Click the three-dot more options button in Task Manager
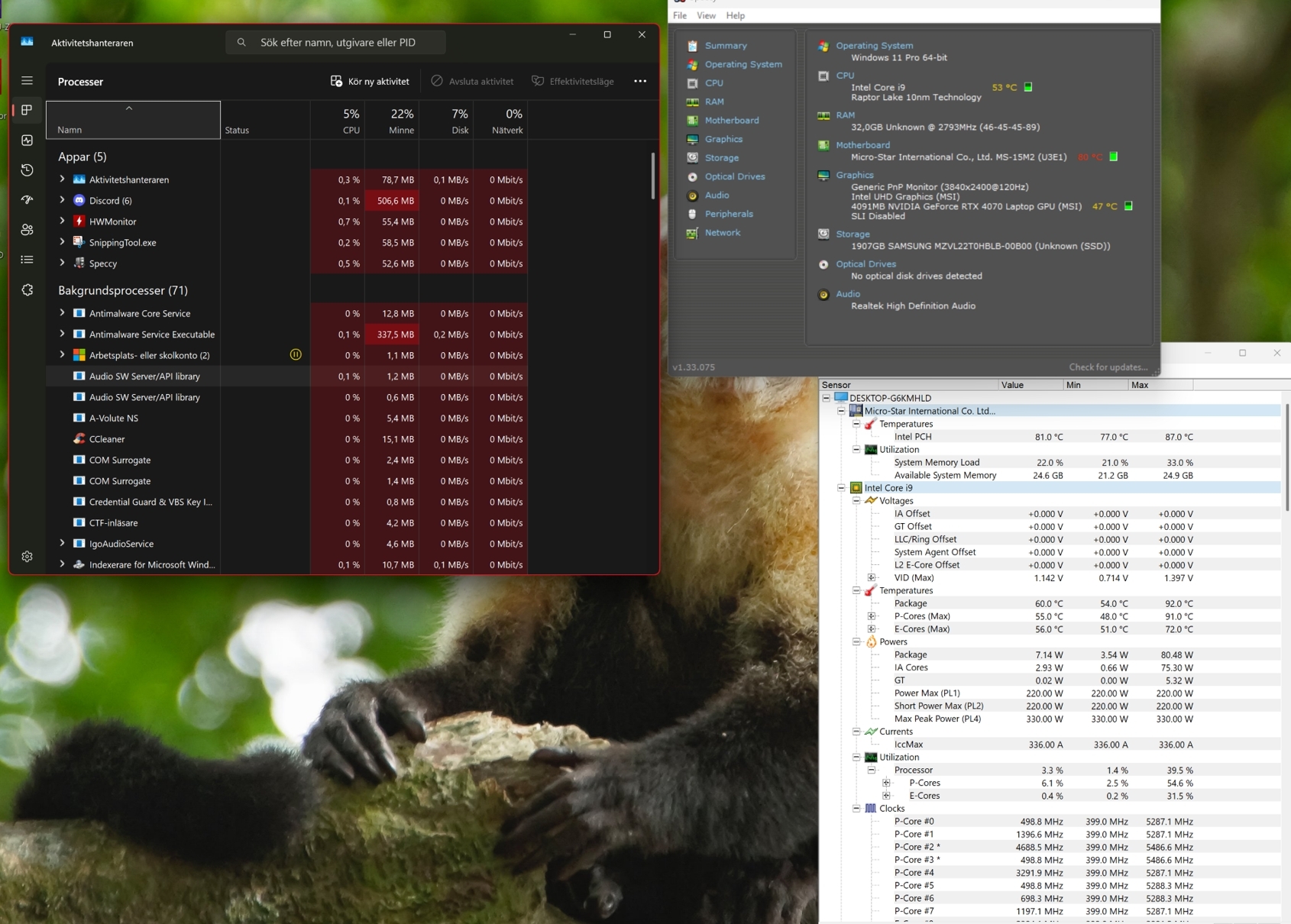 coord(640,81)
